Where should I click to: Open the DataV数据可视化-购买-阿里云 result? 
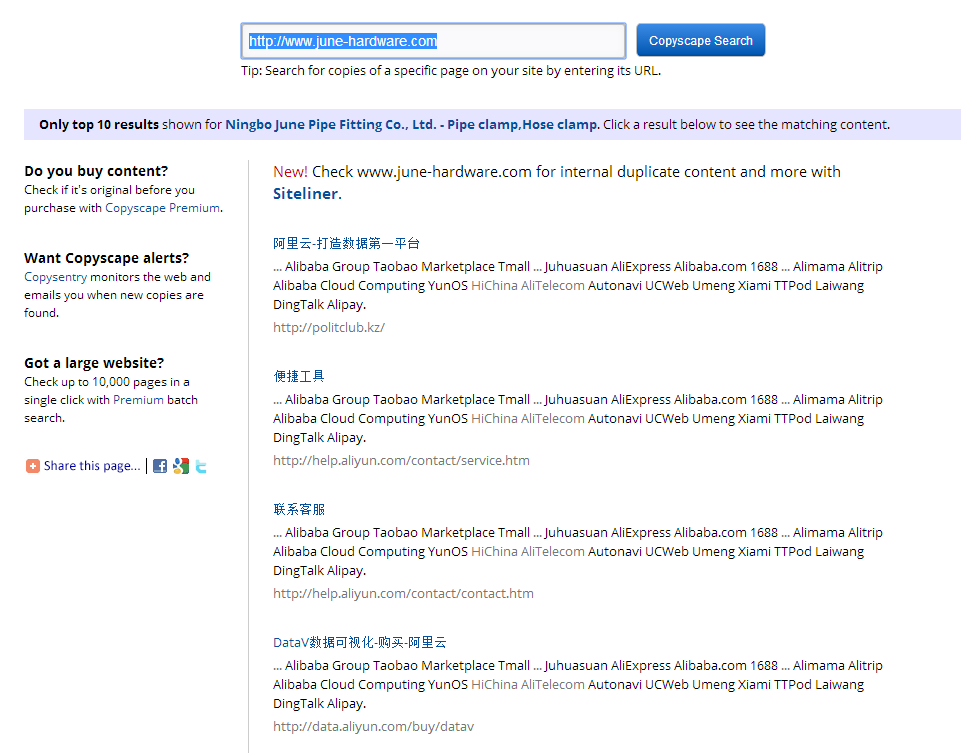point(360,642)
